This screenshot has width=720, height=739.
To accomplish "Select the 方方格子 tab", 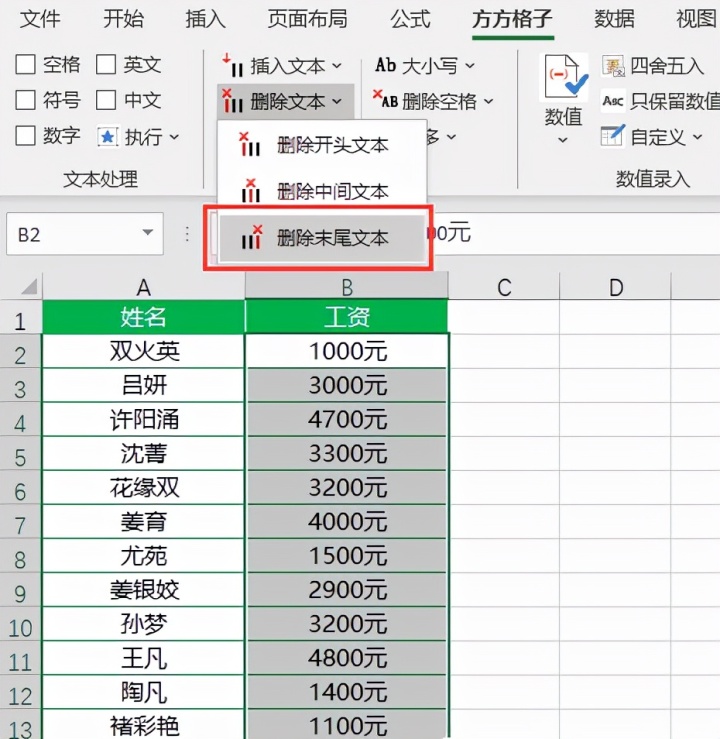I will coord(513,19).
